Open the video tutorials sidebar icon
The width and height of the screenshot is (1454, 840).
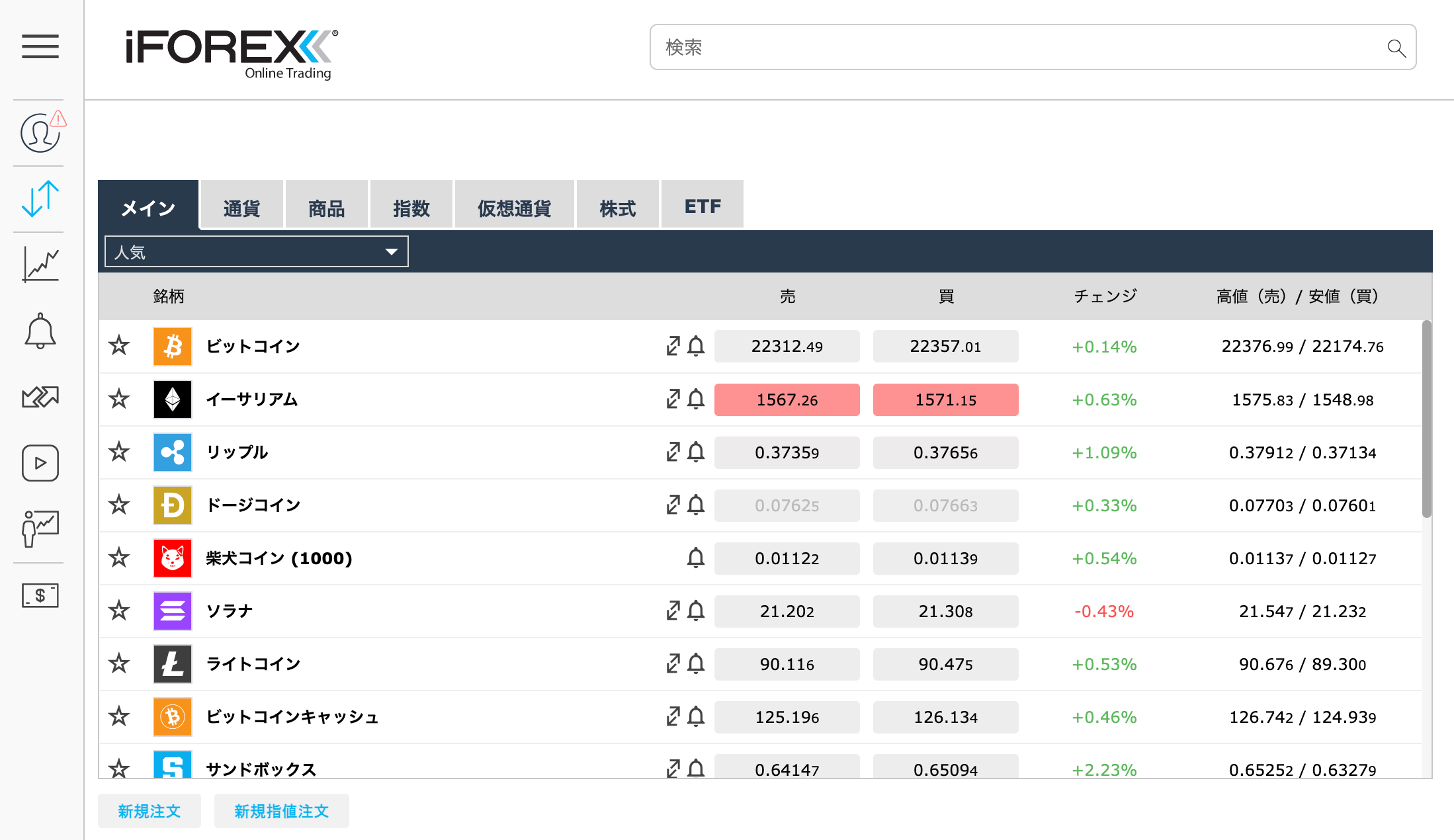[x=40, y=463]
